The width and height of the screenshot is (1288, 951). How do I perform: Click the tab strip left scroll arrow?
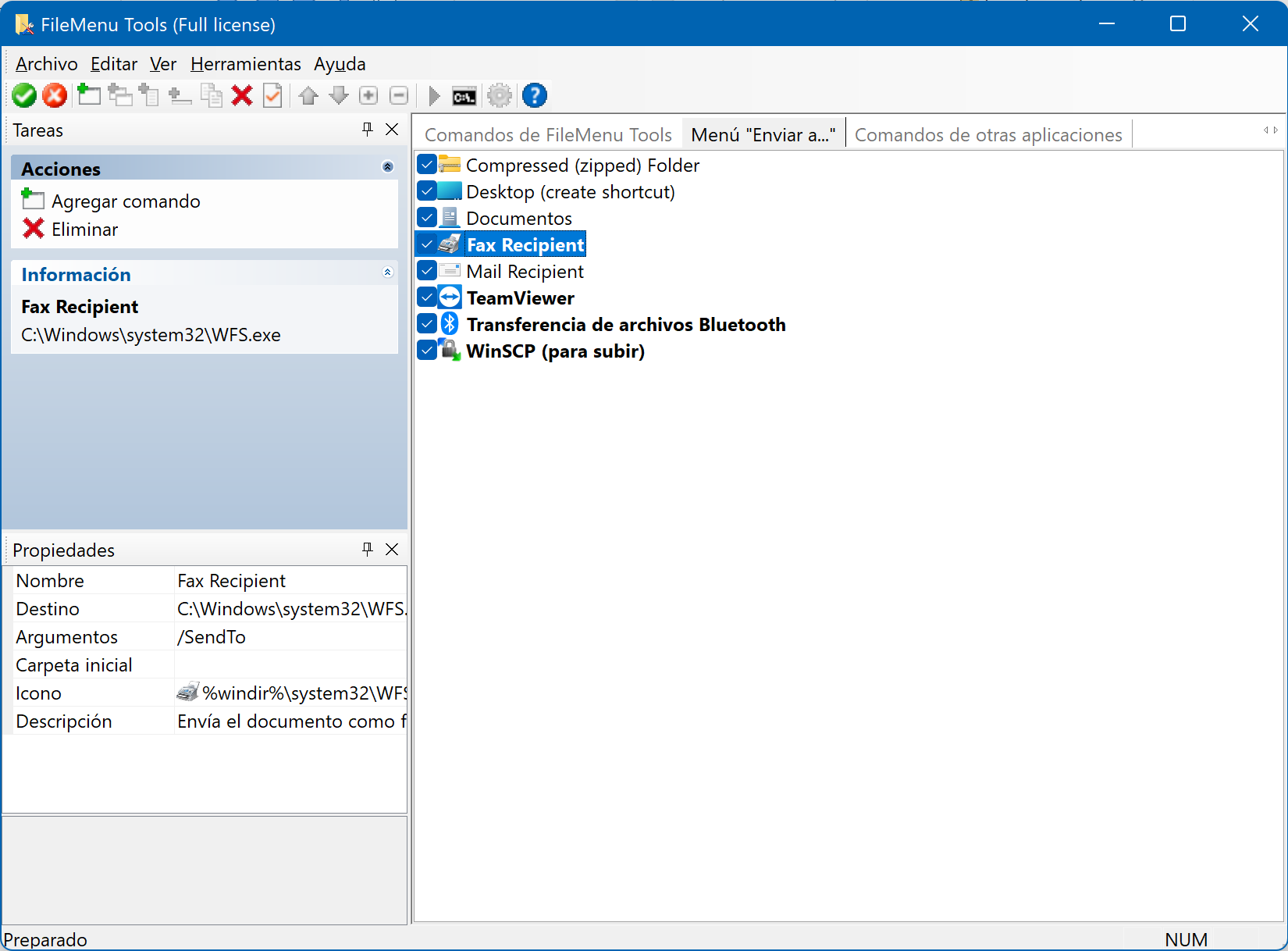coord(1266,130)
